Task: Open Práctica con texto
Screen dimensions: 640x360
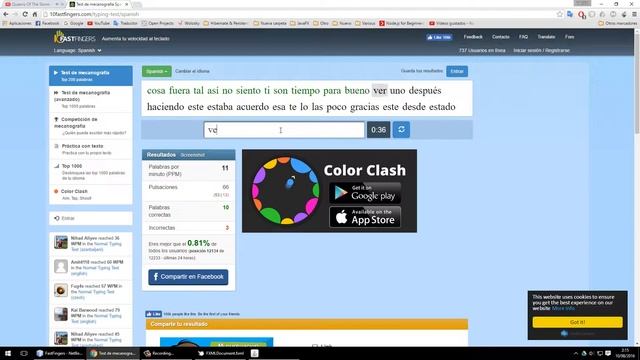Action: click(x=91, y=149)
